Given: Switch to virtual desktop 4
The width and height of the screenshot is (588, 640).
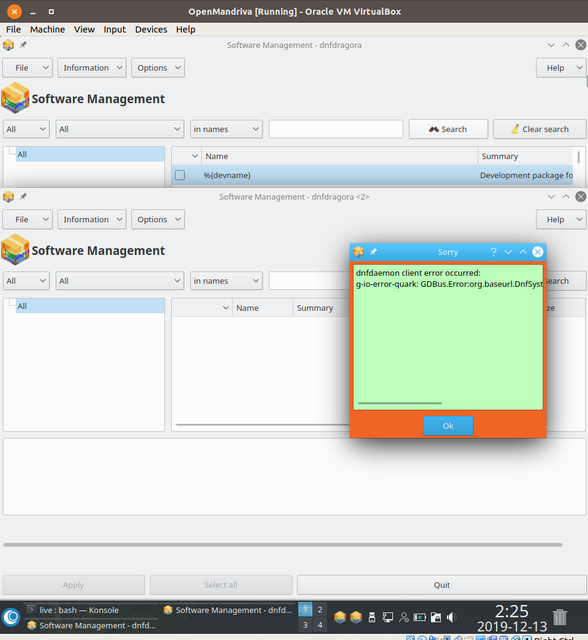Looking at the screenshot, I should pyautogui.click(x=320, y=625).
